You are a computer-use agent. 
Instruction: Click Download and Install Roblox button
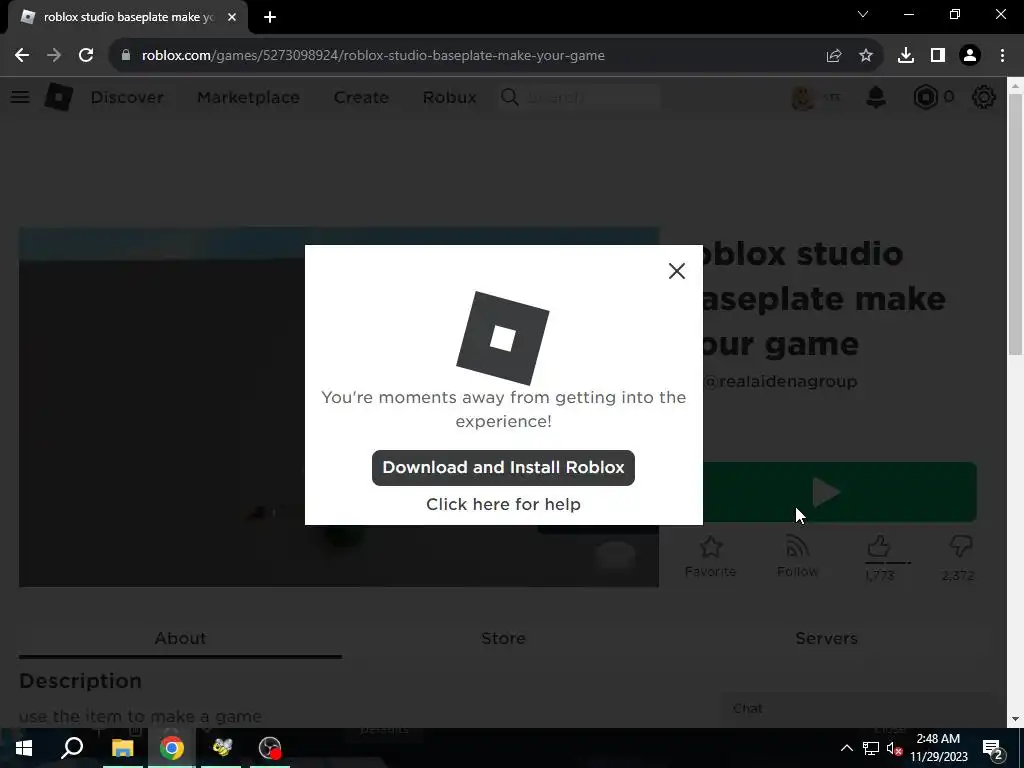pos(503,468)
